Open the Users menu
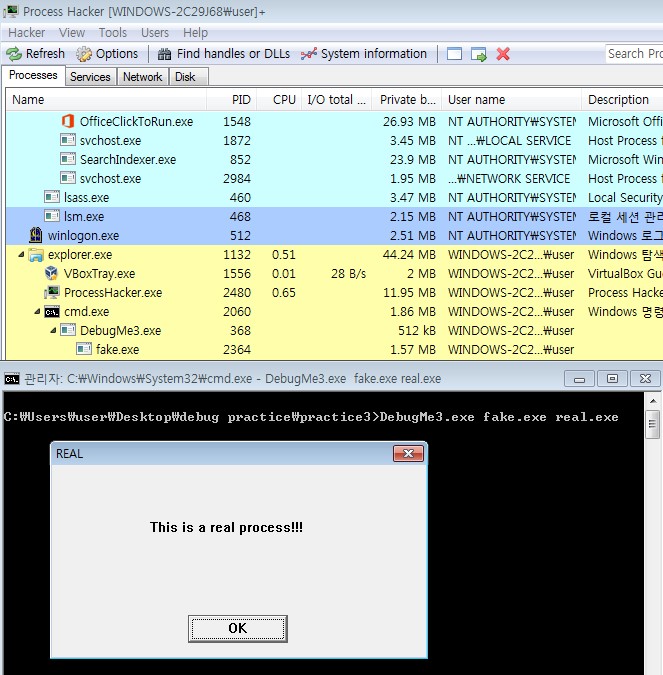663x675 pixels. click(x=155, y=33)
